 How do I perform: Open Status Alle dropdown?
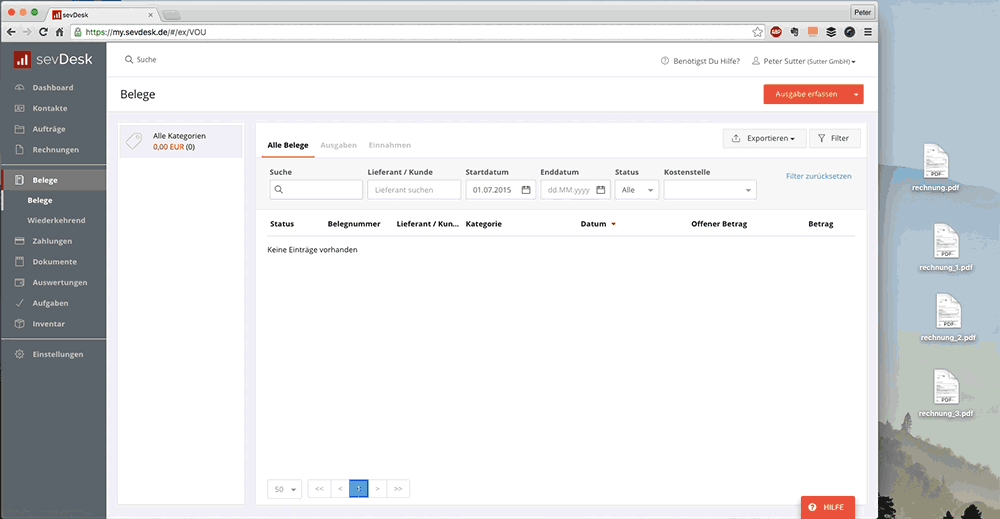coord(636,190)
